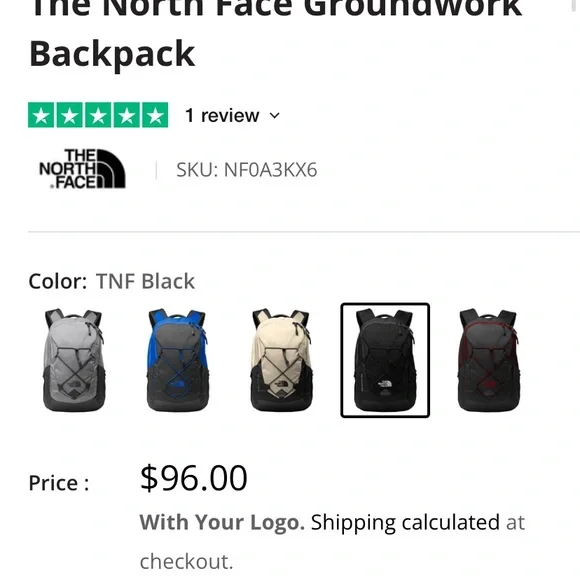Image resolution: width=580 pixels, height=580 pixels.
Task: Click the second green rating star
Action: (x=70, y=115)
